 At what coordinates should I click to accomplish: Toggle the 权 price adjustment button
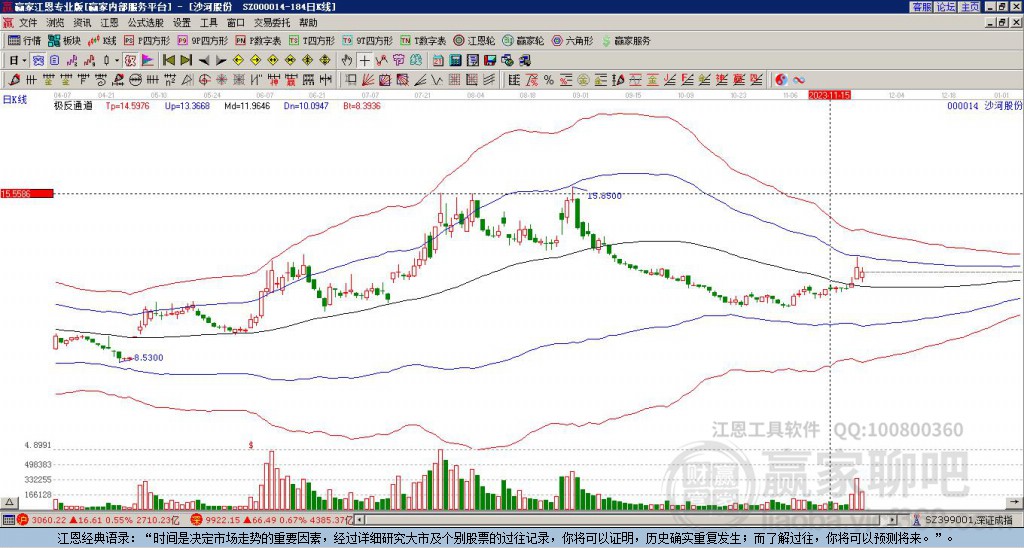(x=130, y=61)
